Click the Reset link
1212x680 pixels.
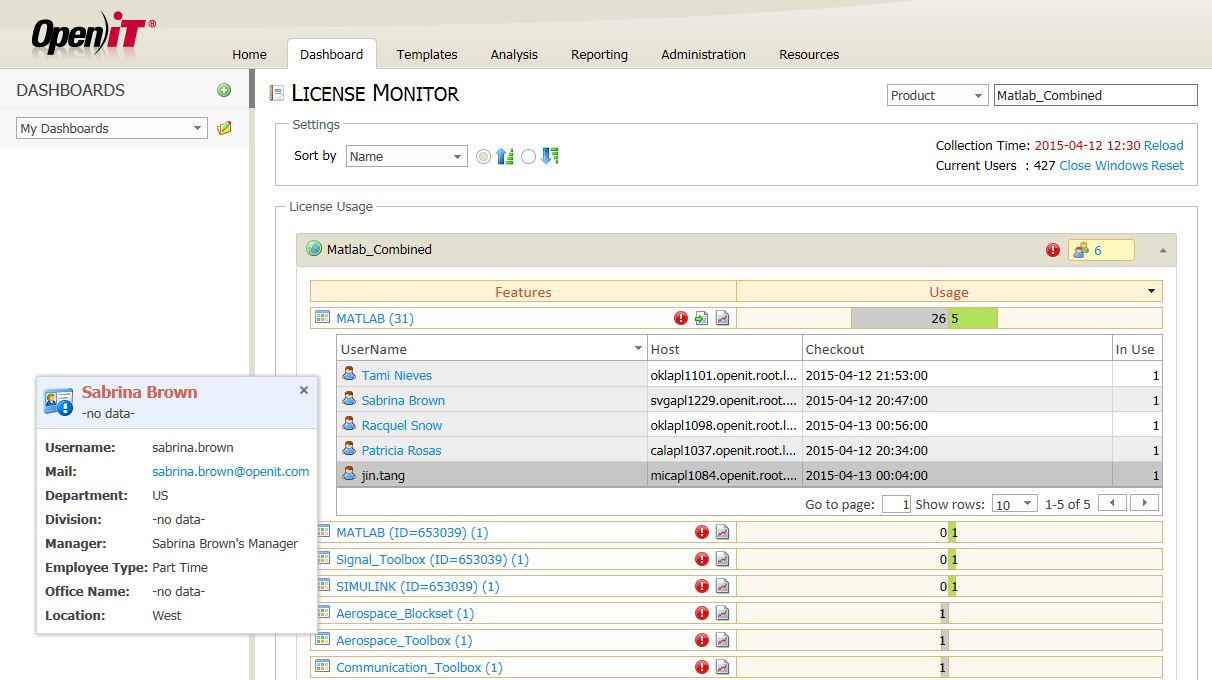click(1167, 165)
